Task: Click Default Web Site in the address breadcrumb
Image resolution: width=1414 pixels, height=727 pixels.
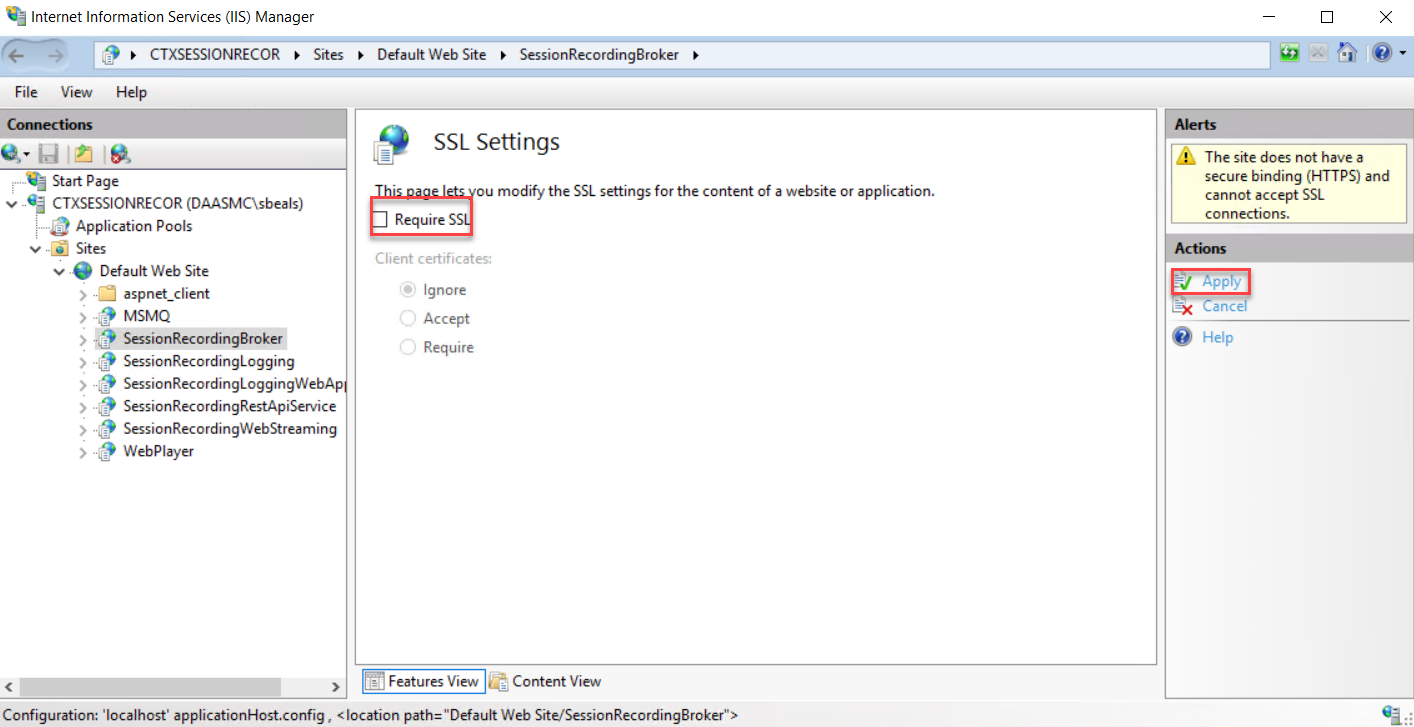Action: point(432,55)
